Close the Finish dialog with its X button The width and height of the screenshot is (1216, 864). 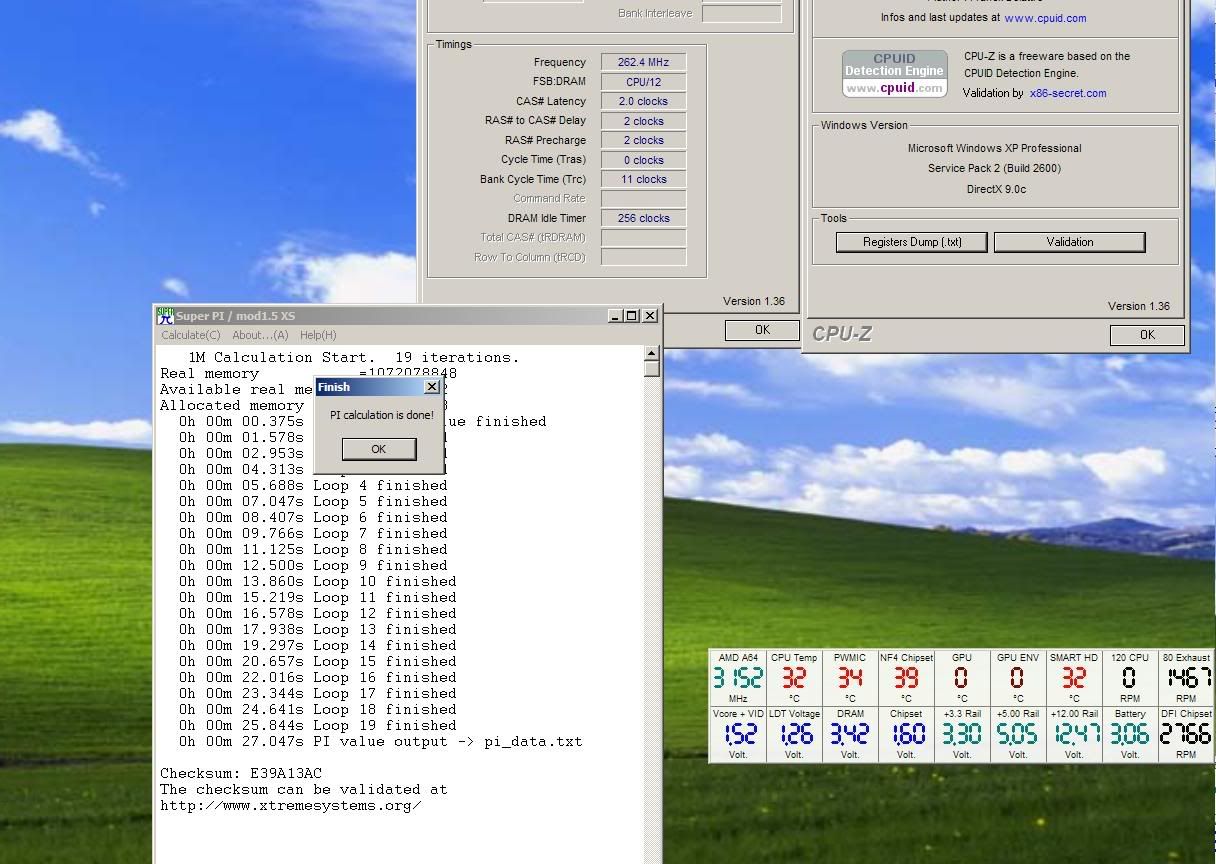(x=431, y=387)
